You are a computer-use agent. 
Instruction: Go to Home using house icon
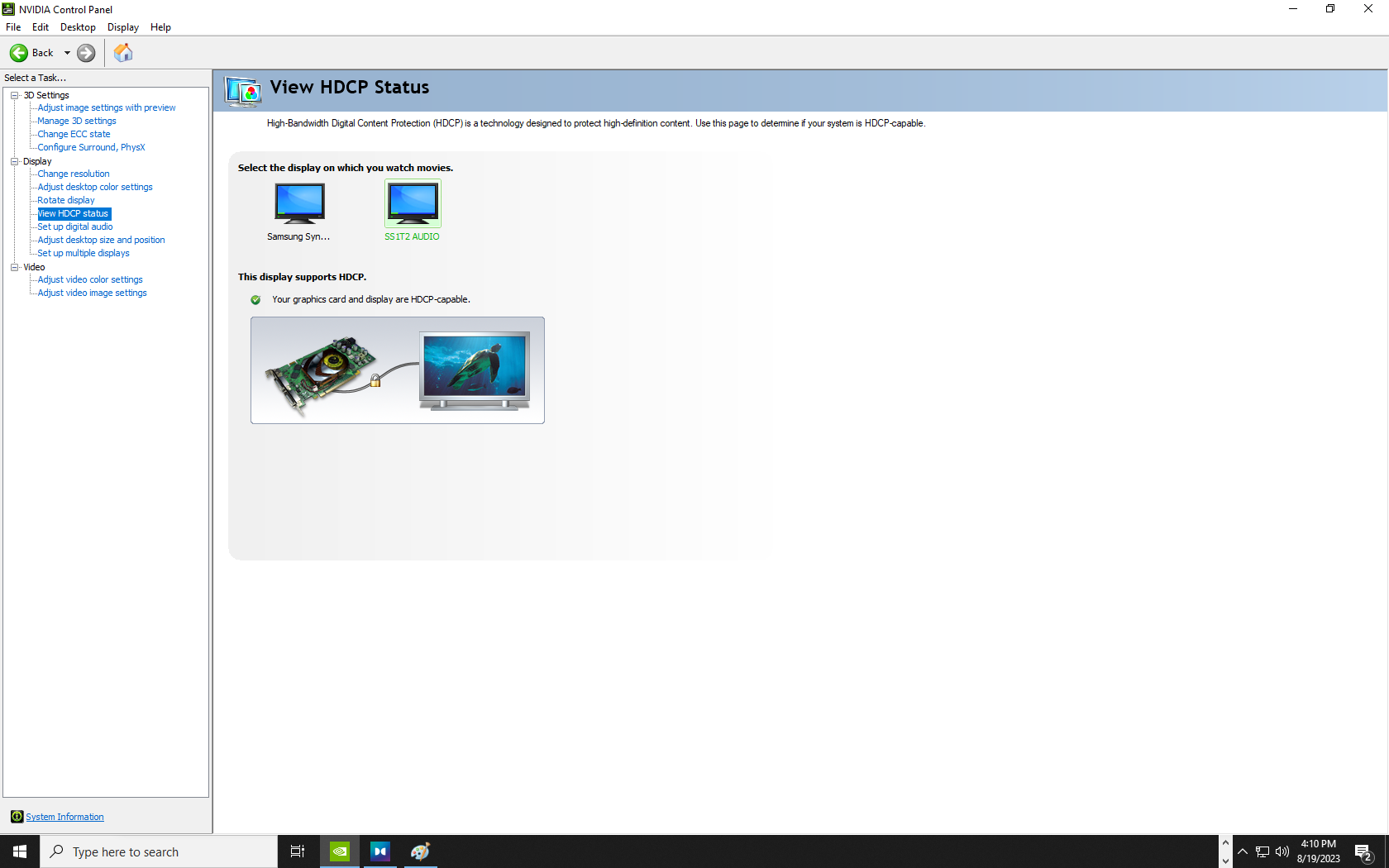tap(123, 53)
